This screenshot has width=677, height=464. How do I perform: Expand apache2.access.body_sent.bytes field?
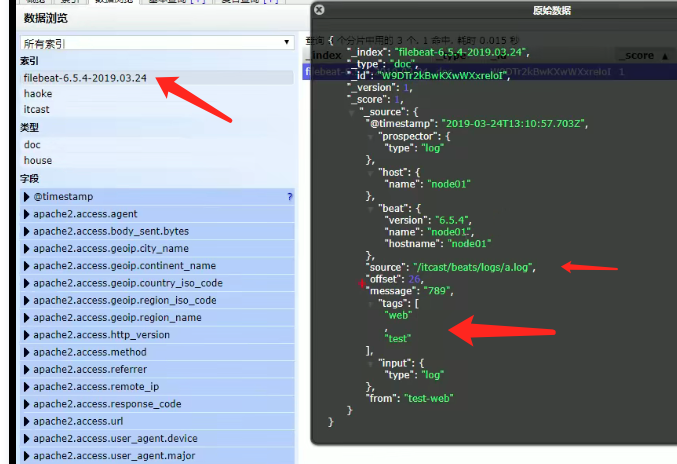(x=26, y=231)
